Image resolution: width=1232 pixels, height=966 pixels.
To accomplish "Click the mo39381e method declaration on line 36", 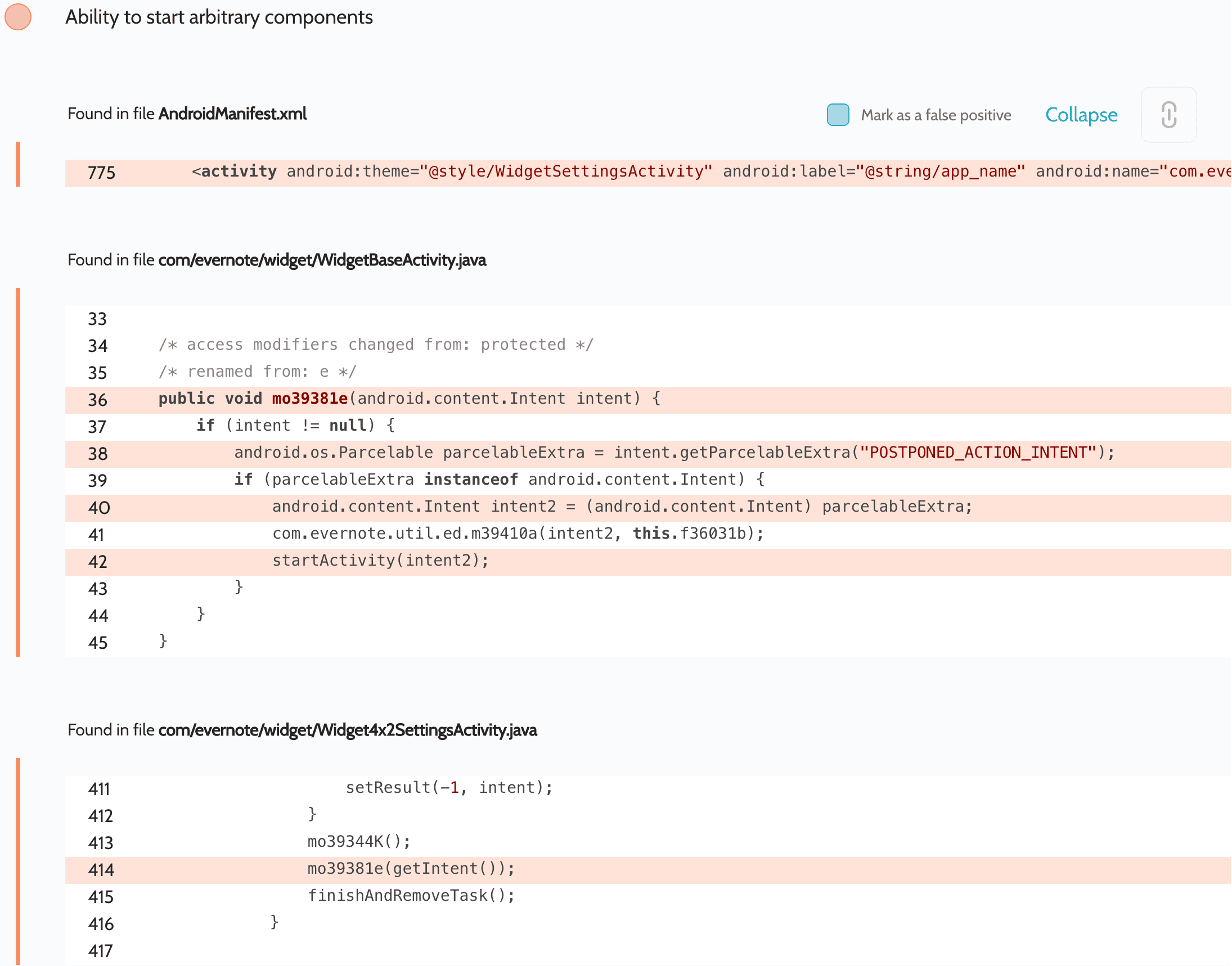I will [x=310, y=399].
